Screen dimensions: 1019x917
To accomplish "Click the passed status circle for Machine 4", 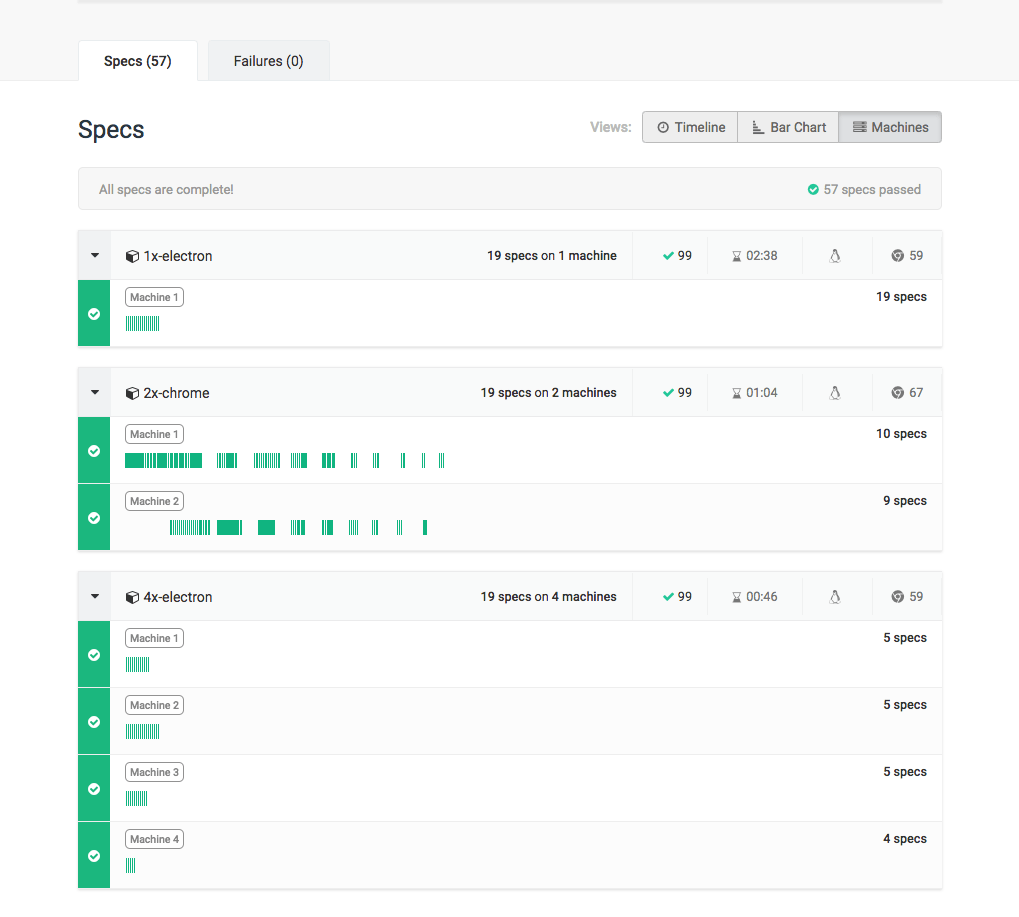I will (93, 855).
